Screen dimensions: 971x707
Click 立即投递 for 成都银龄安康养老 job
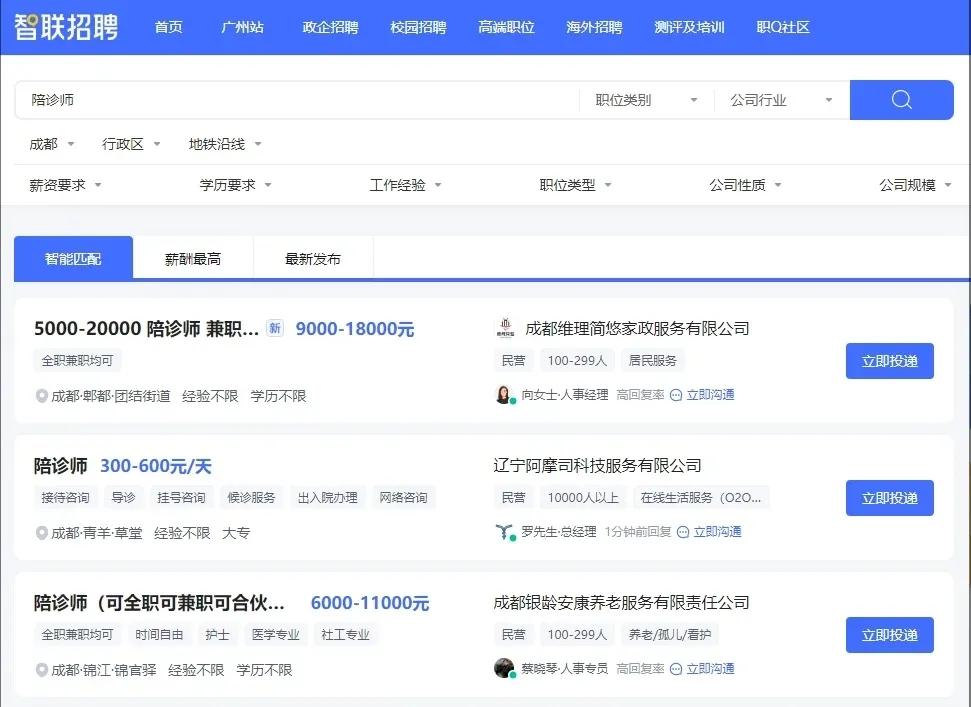890,635
